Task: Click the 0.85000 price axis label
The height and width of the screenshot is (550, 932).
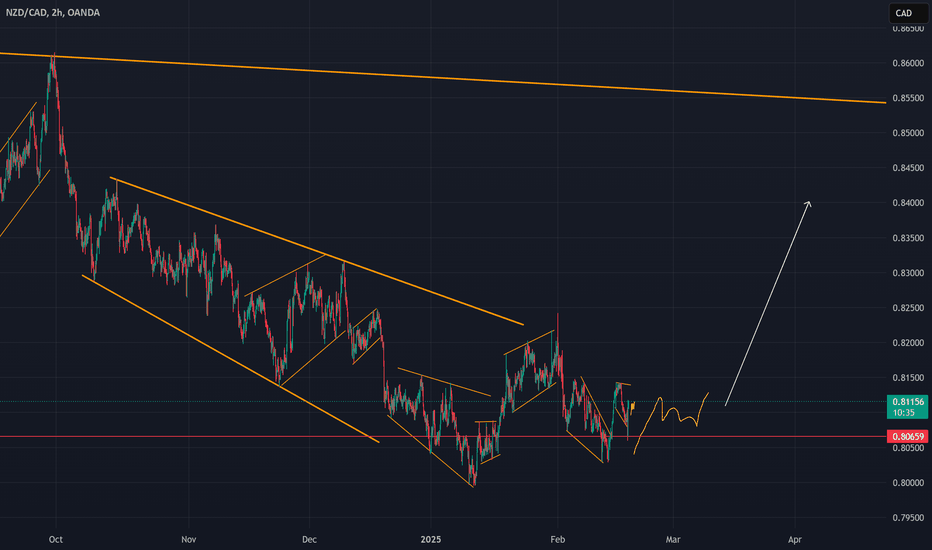Action: click(908, 133)
